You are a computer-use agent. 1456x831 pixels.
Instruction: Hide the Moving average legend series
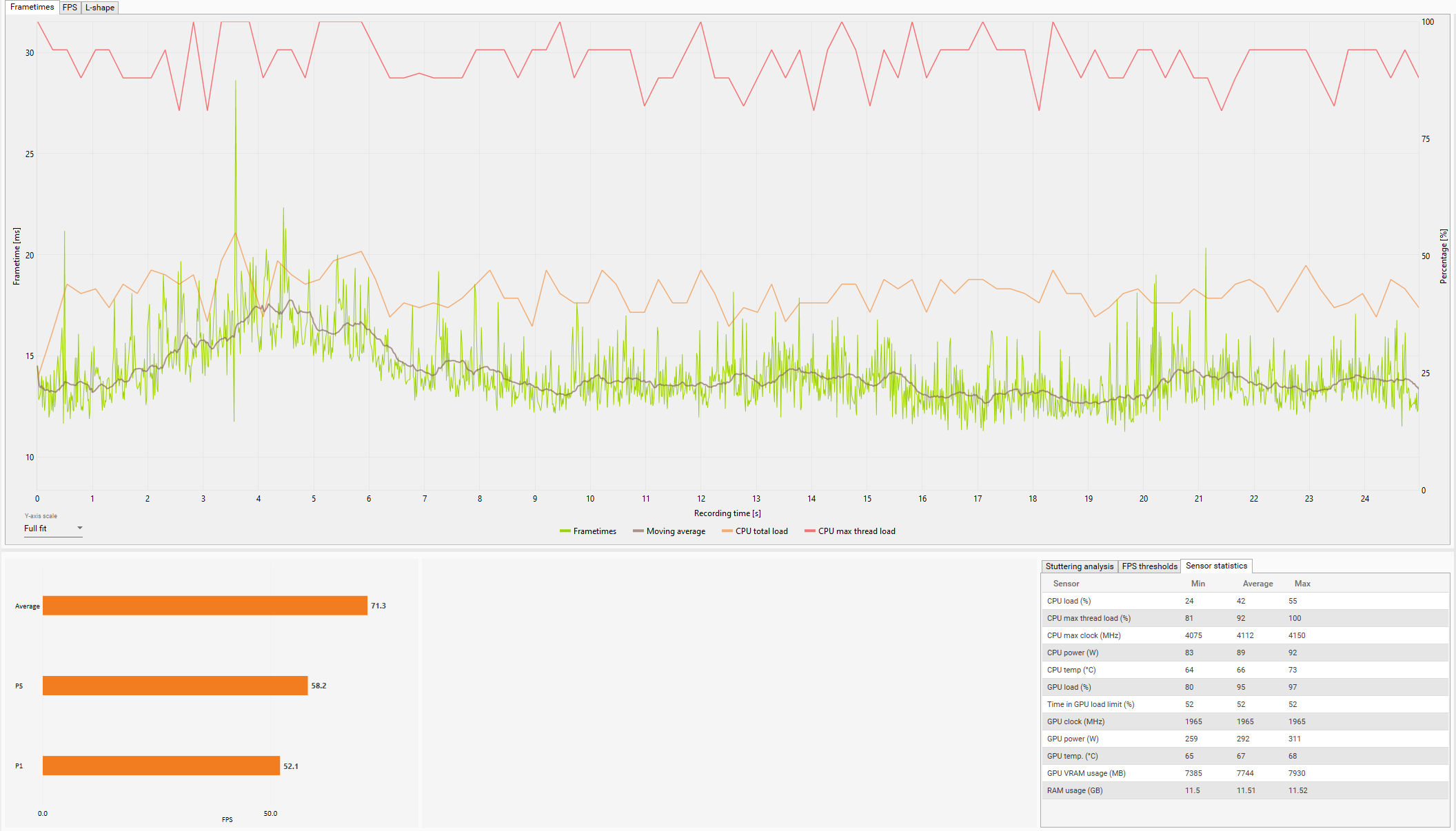[669, 531]
